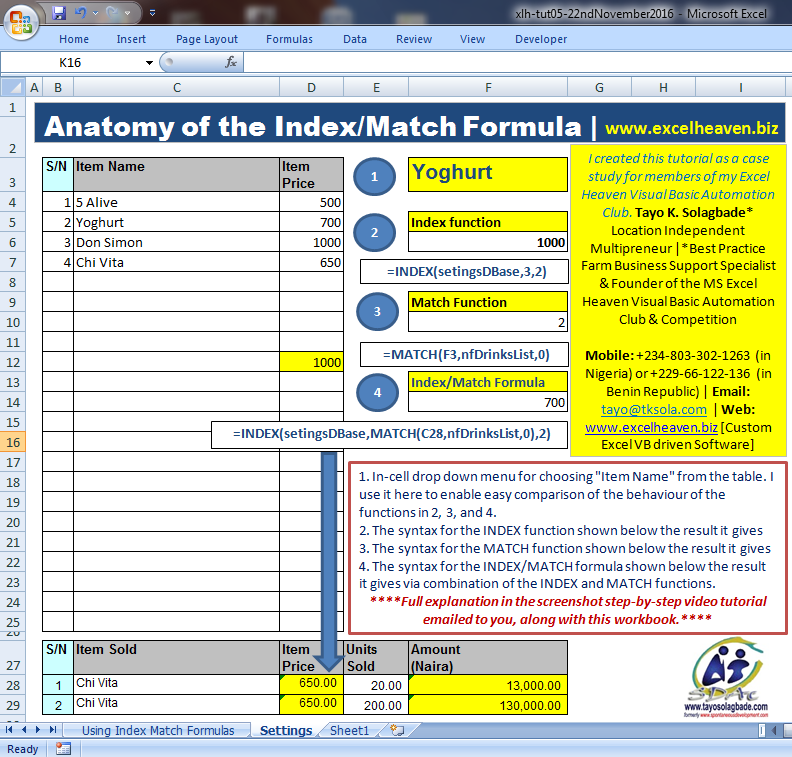Click the =INDEX(setingsDBase,3,2) text box
This screenshot has height=757, width=792.
point(464,272)
